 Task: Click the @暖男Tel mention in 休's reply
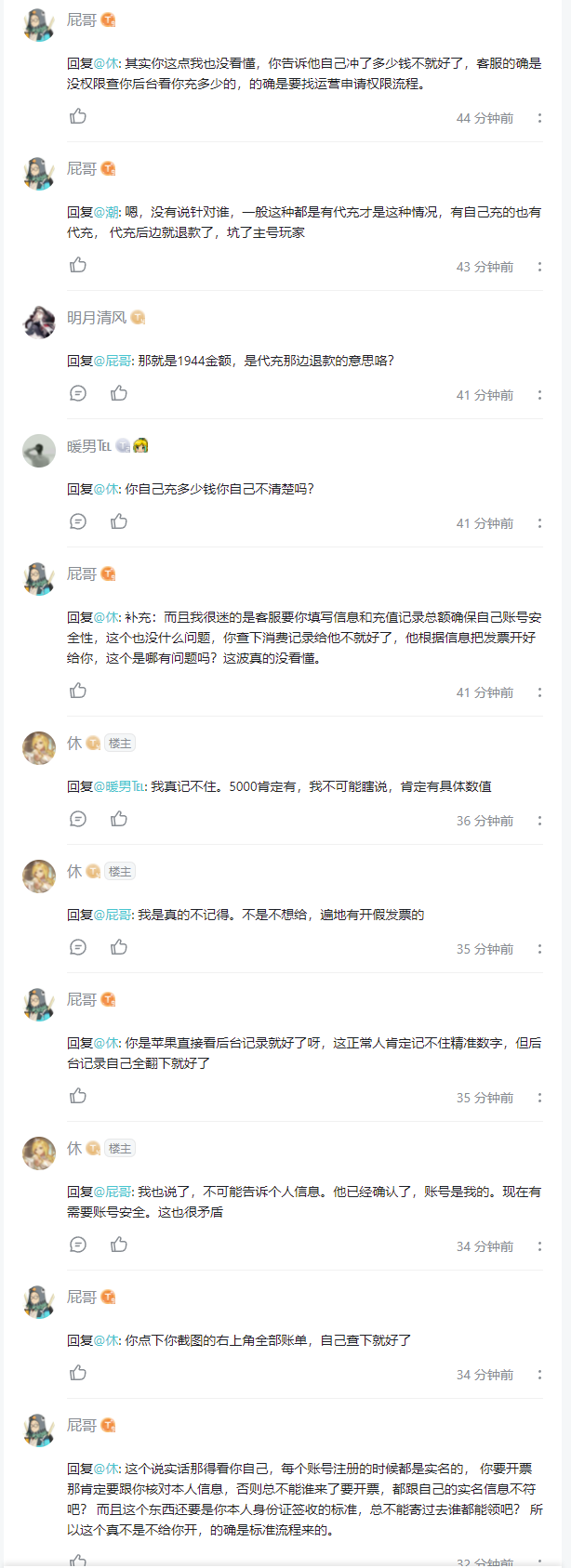point(119,786)
